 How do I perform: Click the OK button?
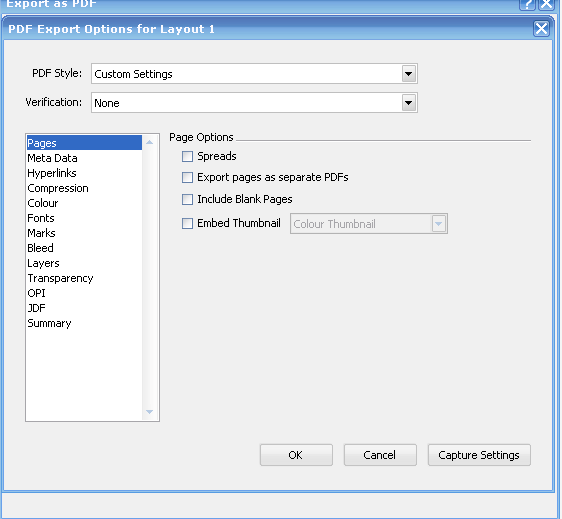point(296,455)
